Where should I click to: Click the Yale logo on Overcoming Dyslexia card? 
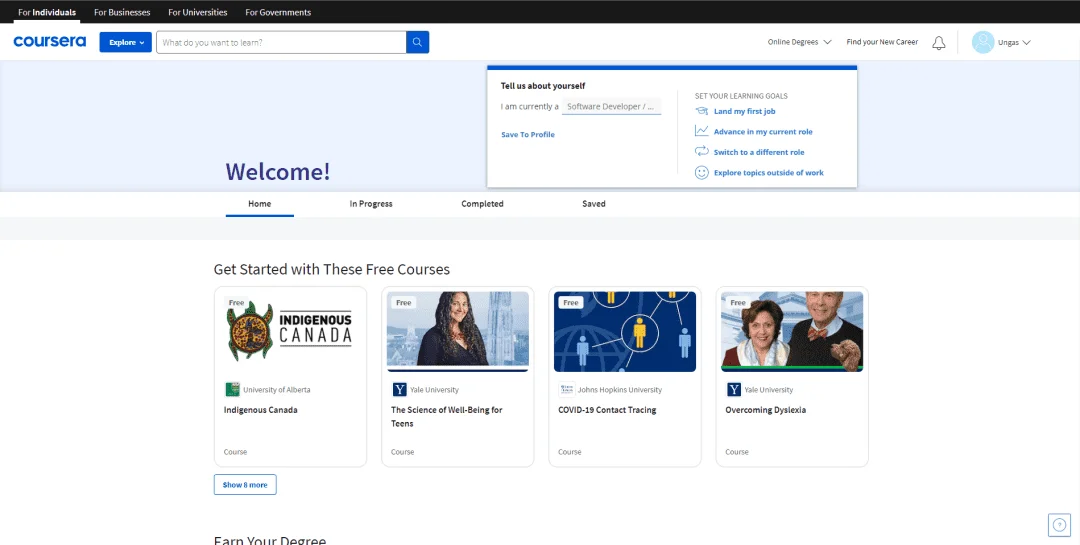[x=734, y=389]
